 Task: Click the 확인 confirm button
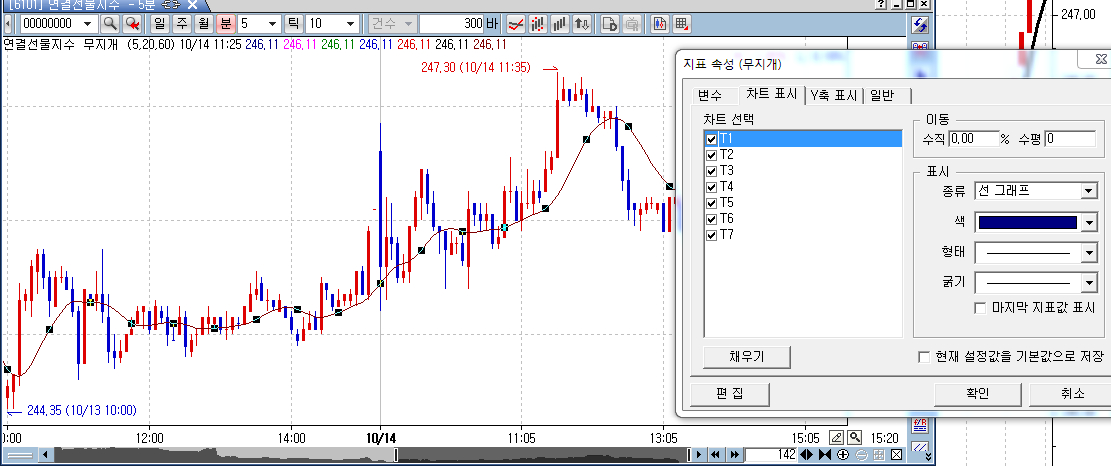[x=978, y=394]
